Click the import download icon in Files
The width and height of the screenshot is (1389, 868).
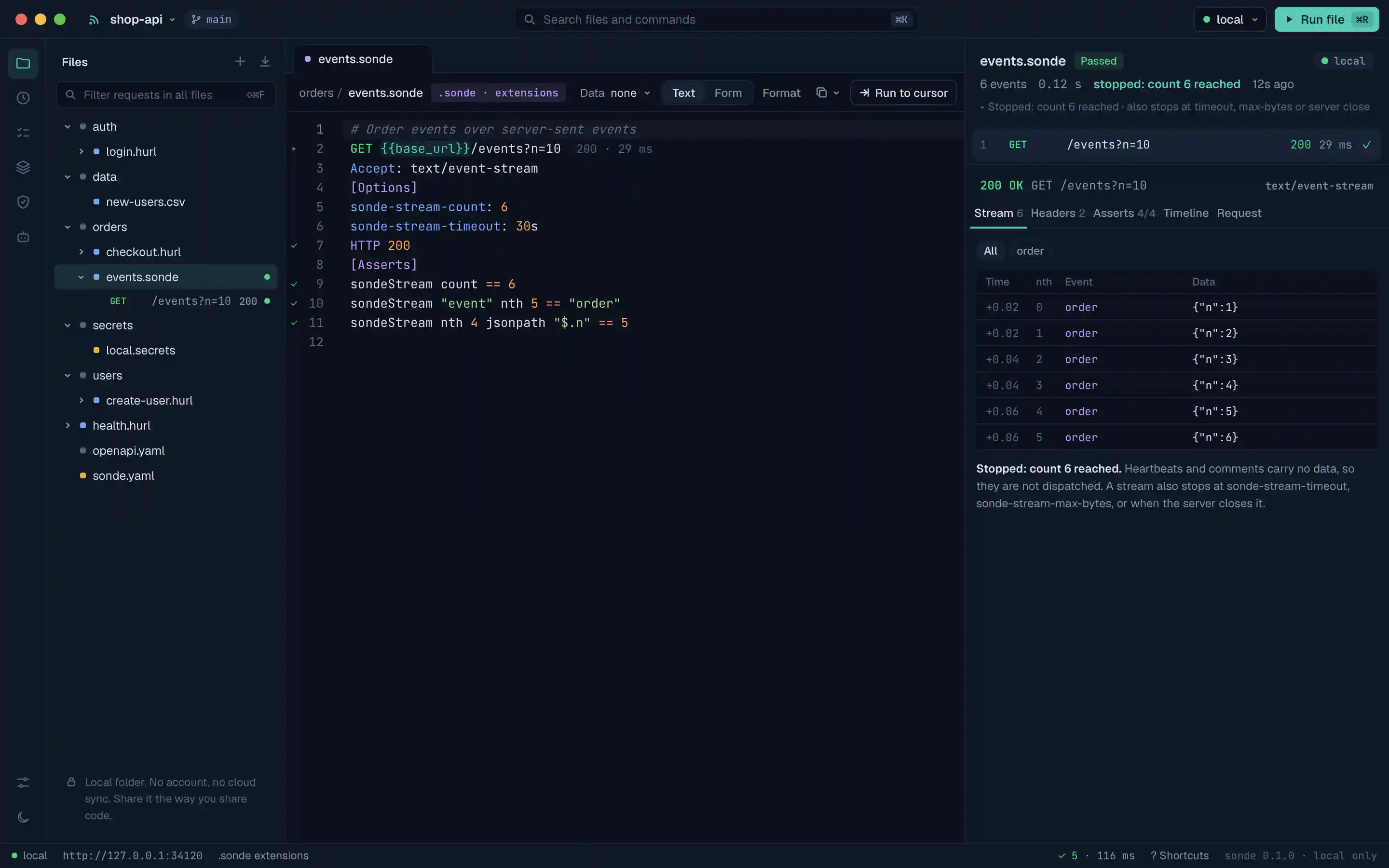coord(265,61)
